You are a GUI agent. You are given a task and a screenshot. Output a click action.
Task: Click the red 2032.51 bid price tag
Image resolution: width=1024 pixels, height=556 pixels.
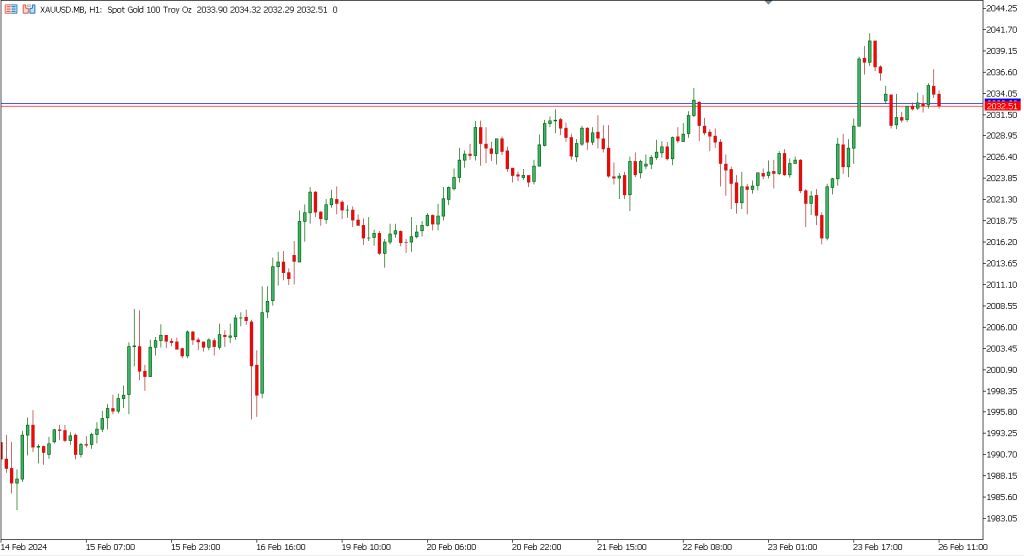pyautogui.click(x=1002, y=106)
